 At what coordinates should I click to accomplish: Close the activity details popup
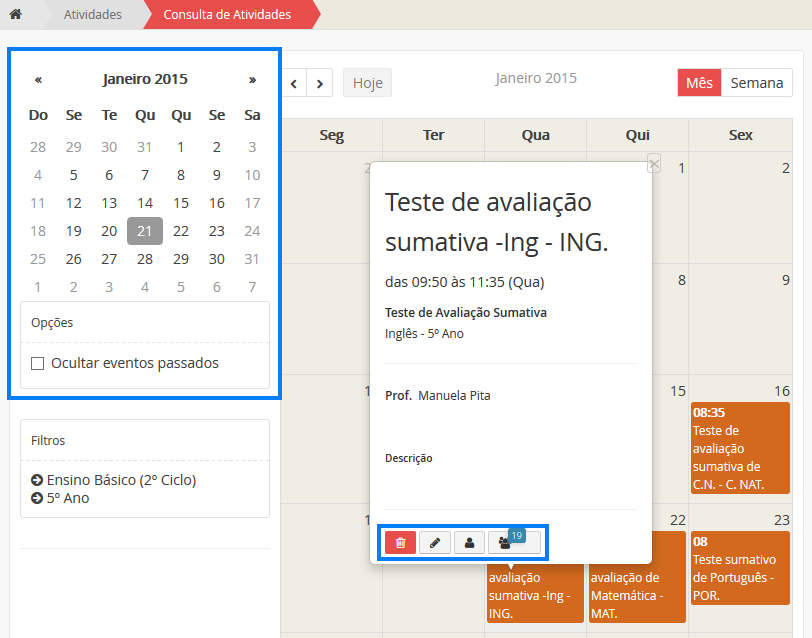pos(653,164)
